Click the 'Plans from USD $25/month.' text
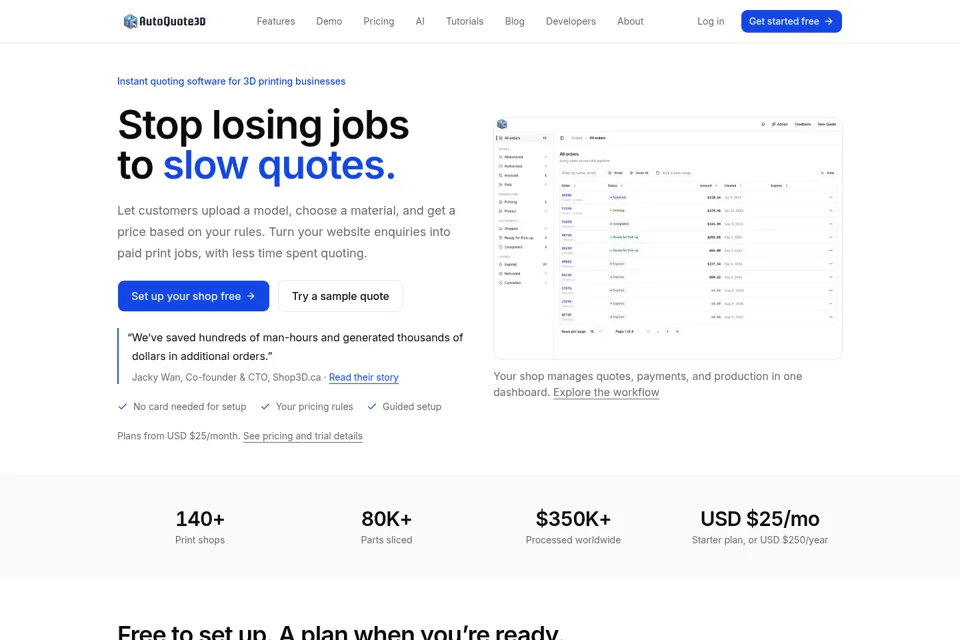Image resolution: width=960 pixels, height=640 pixels. click(x=178, y=436)
